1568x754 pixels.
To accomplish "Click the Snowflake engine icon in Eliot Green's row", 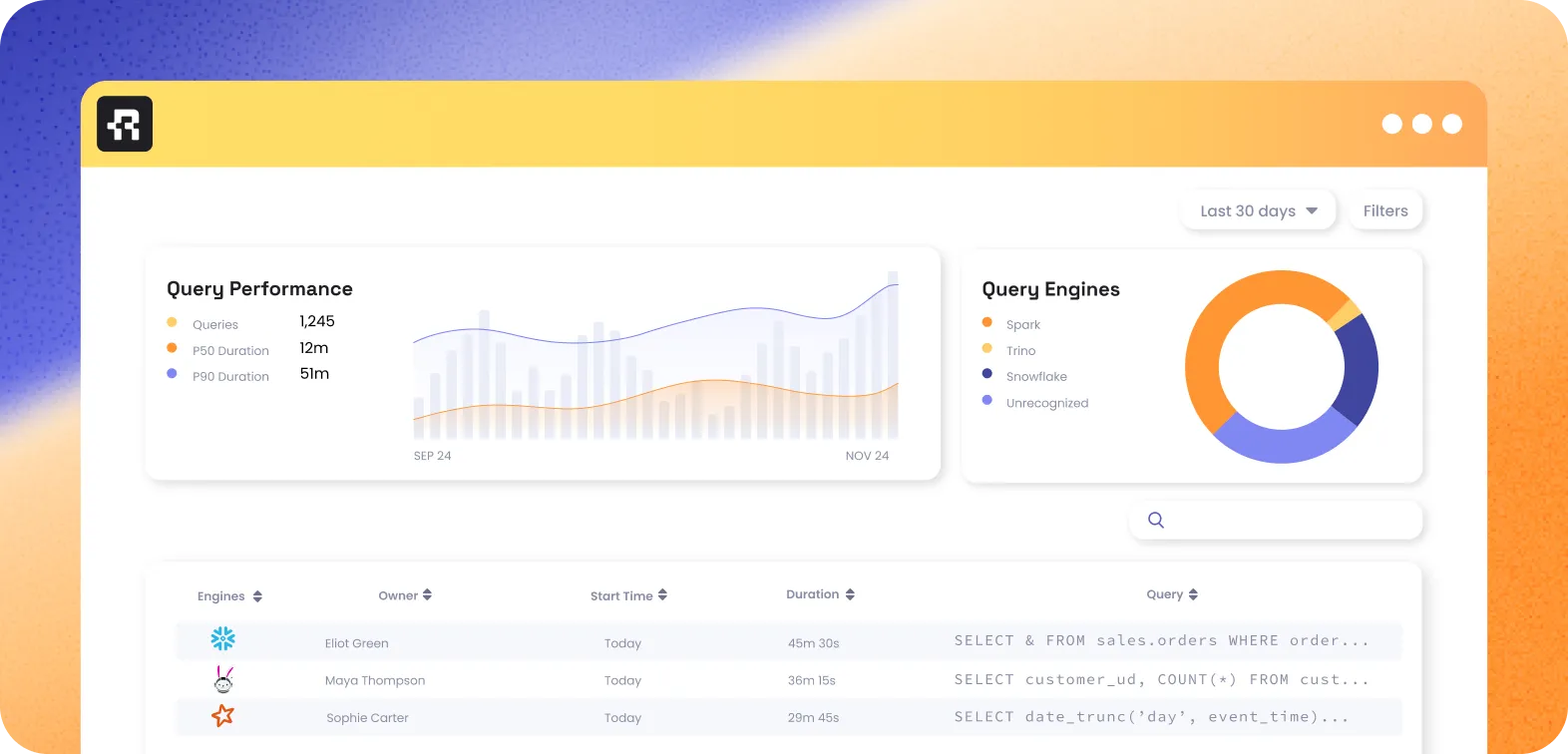I will click(x=223, y=638).
